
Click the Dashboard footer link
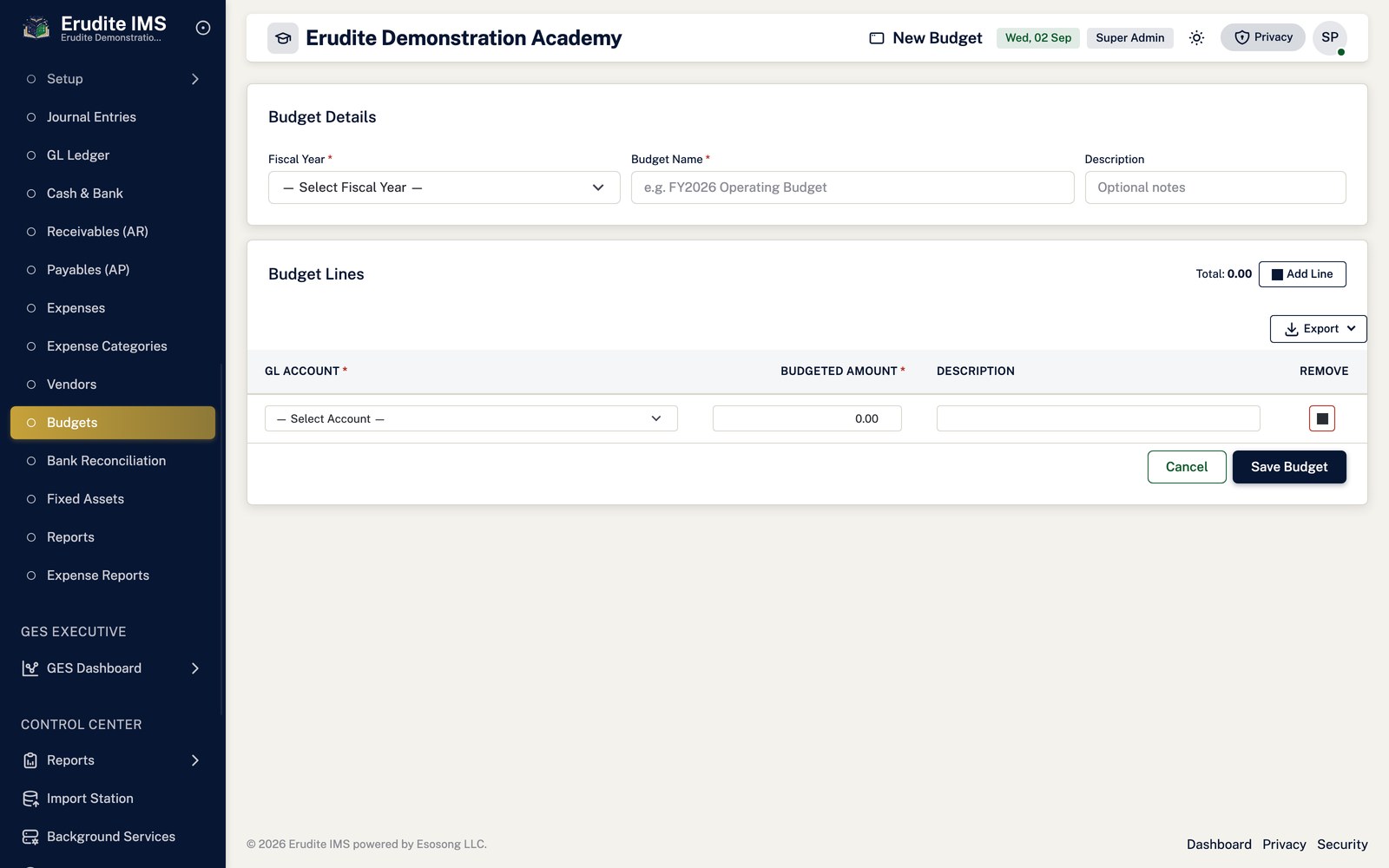pyautogui.click(x=1219, y=845)
